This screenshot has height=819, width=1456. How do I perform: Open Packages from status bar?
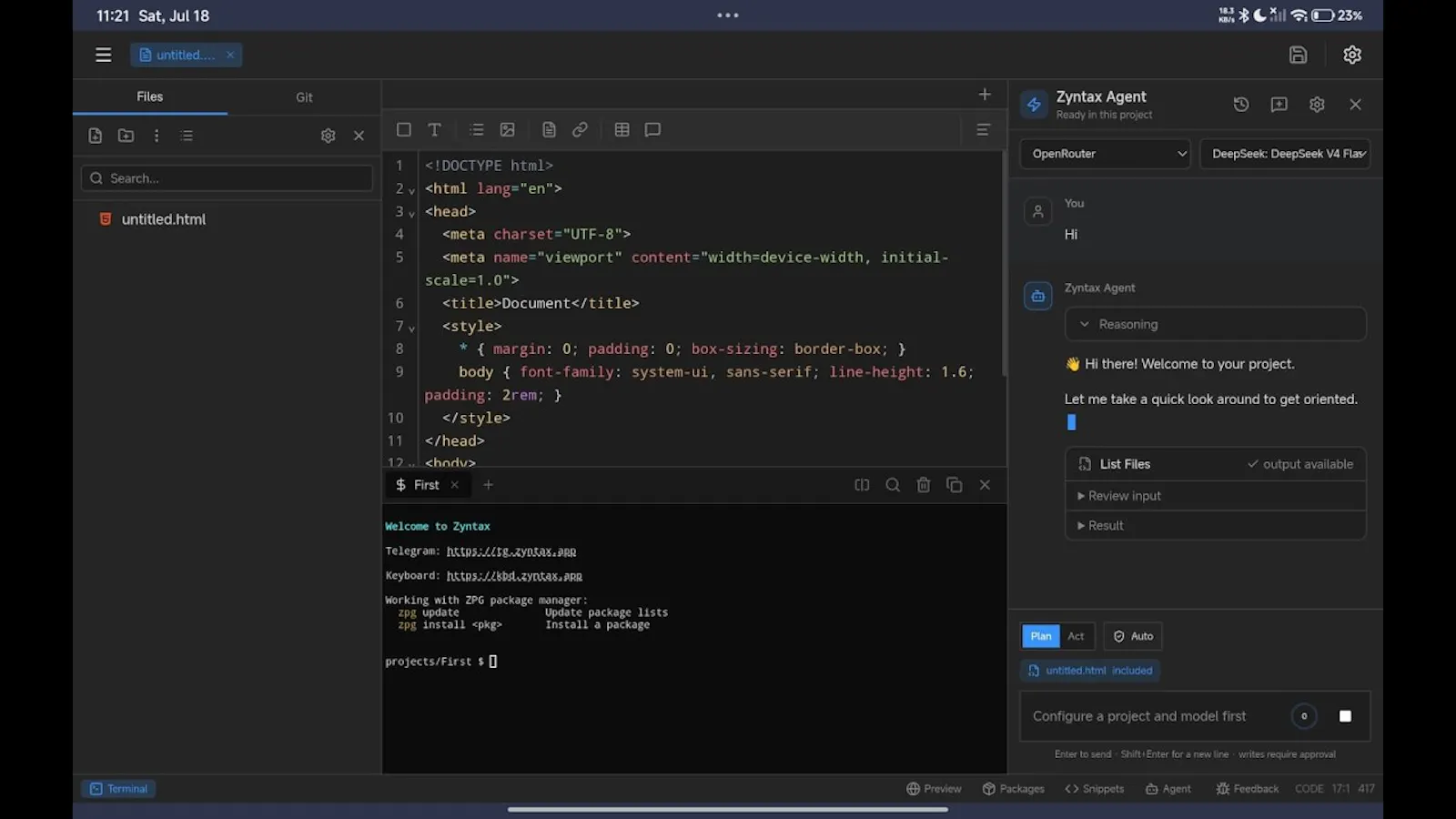click(x=1013, y=789)
